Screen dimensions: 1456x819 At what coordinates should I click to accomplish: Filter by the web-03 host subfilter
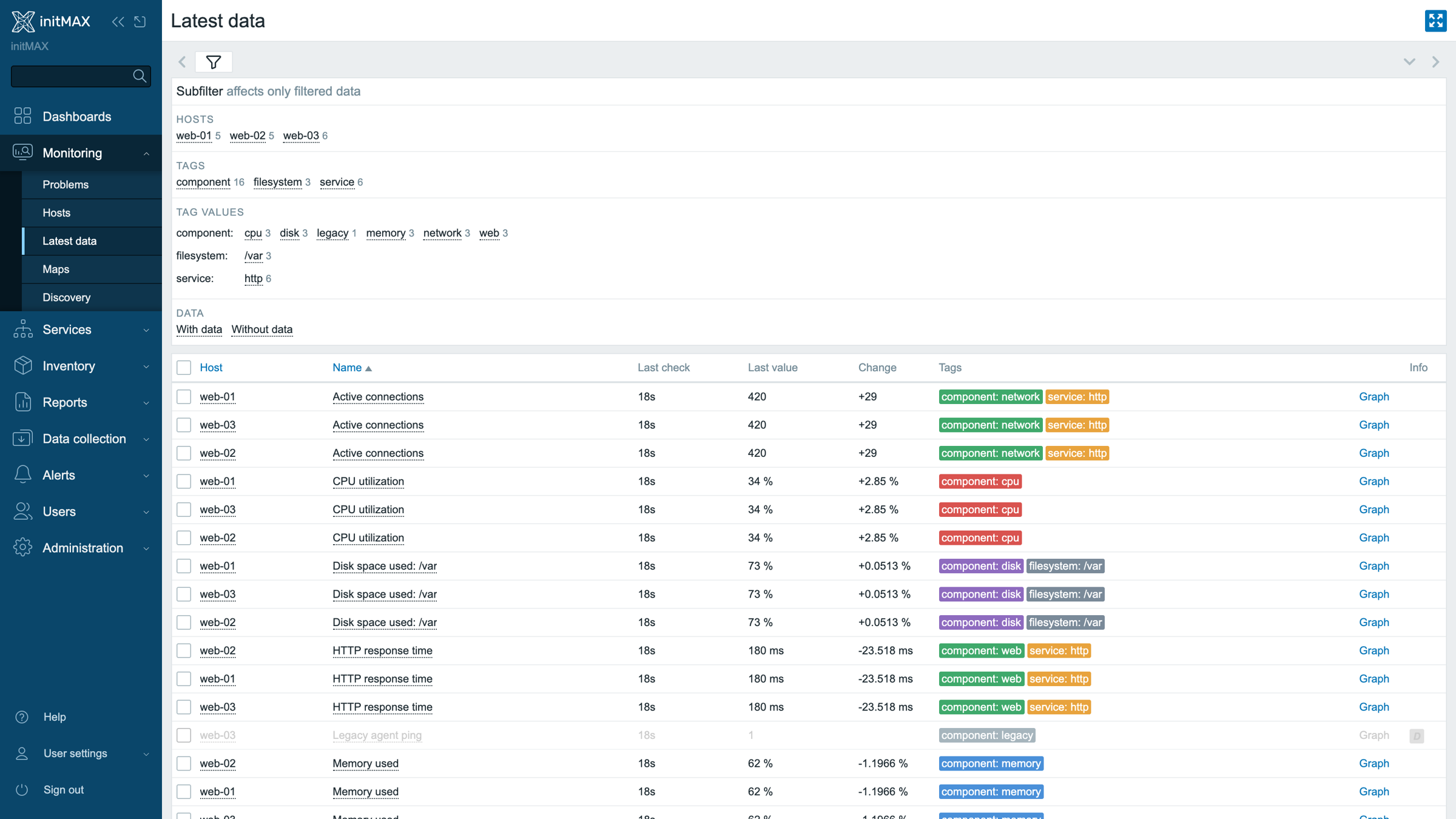(x=301, y=135)
